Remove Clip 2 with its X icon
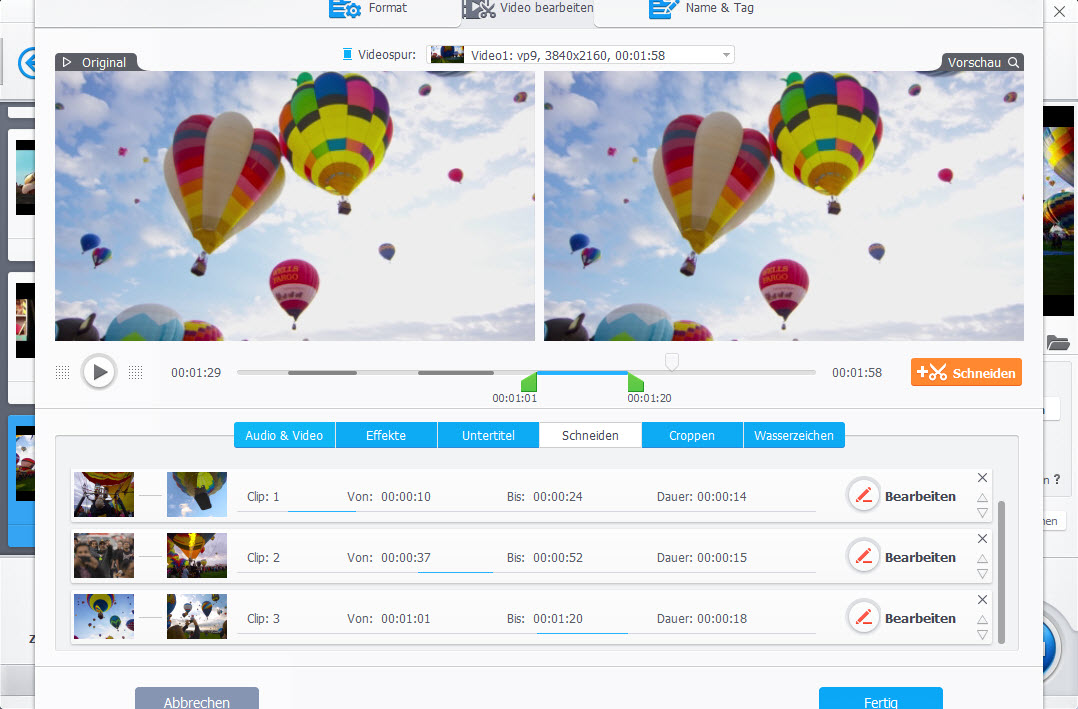Screen dimensions: 1078x709 pos(982,538)
